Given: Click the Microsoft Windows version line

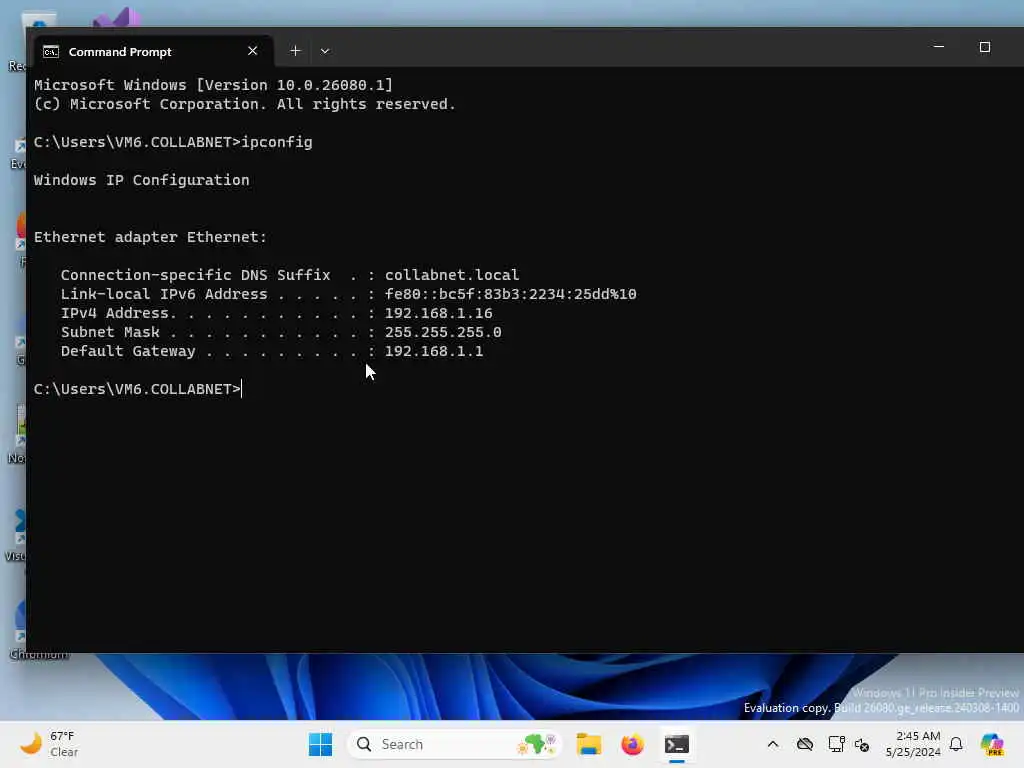Looking at the screenshot, I should 214,85.
